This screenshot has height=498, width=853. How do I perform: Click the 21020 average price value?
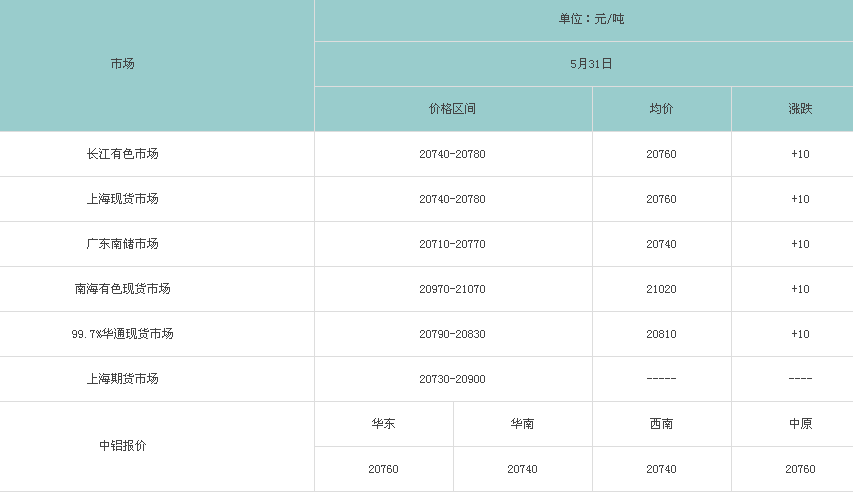661,289
